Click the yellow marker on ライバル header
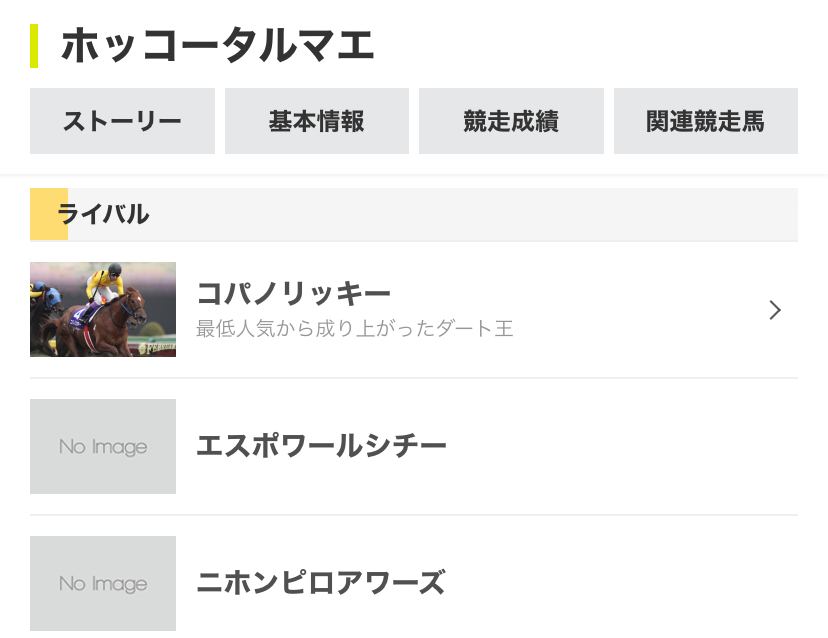 click(49, 214)
